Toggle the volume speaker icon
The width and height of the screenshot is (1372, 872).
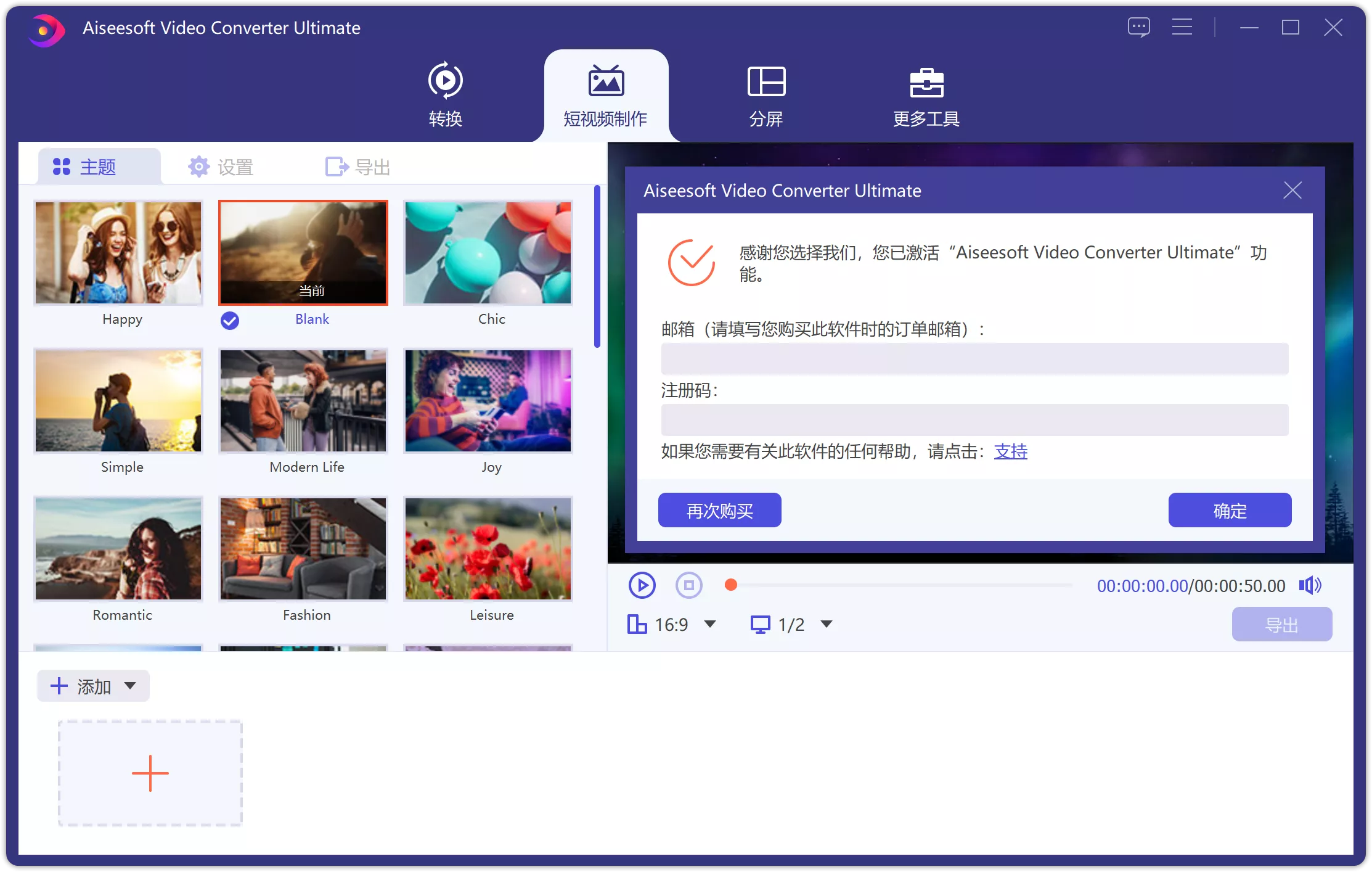coord(1310,585)
